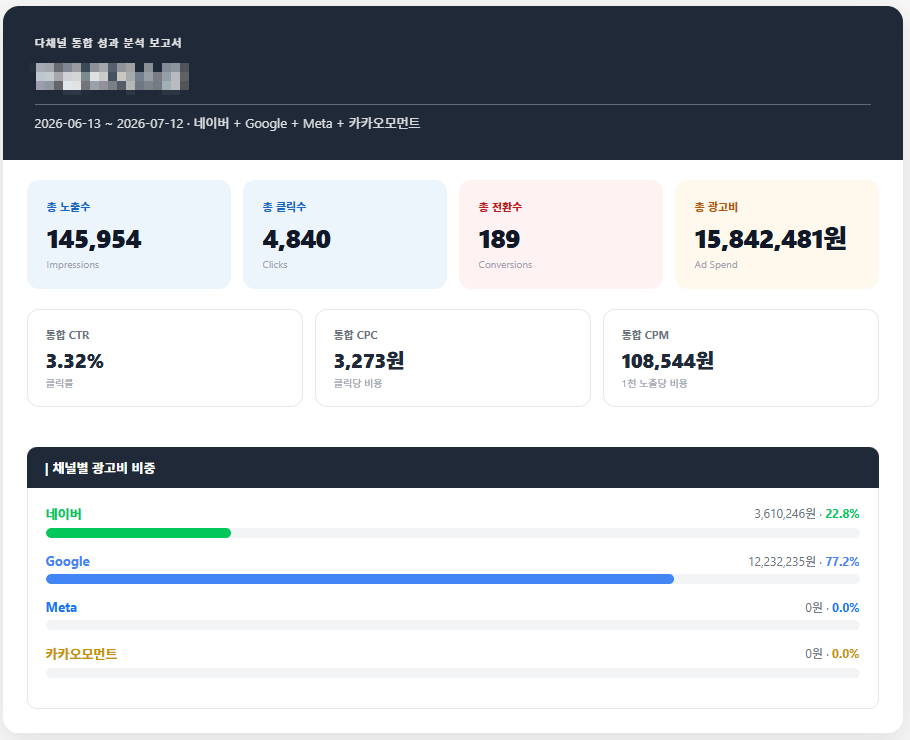Click the Meta channel label
This screenshot has width=910, height=740.
coord(62,608)
